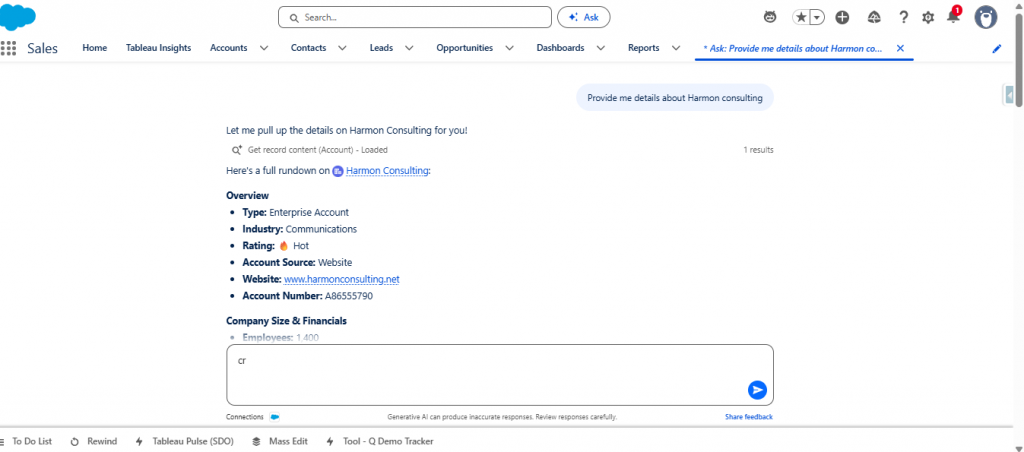Open the Reports tab
The image size is (1024, 452).
(644, 48)
